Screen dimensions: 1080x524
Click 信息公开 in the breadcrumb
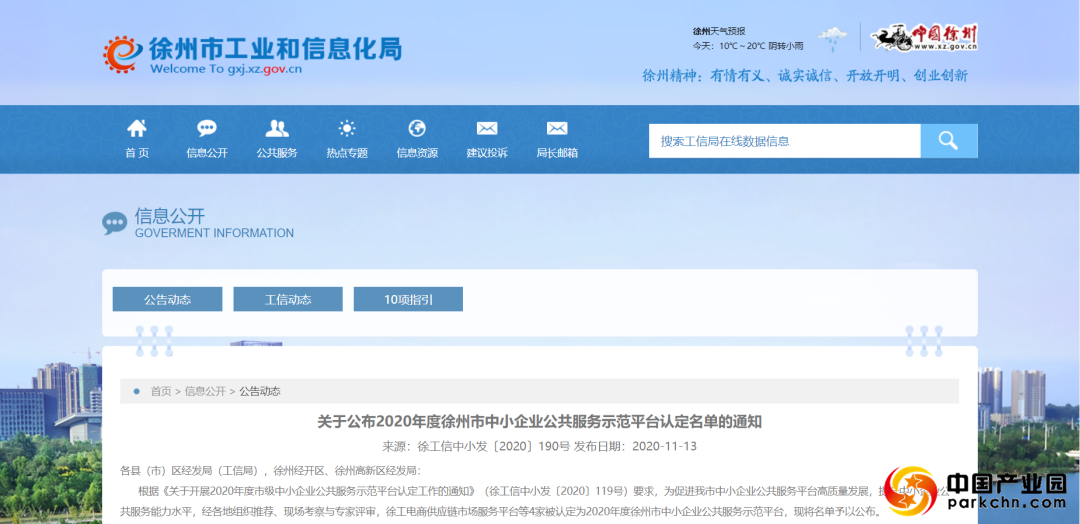(205, 391)
